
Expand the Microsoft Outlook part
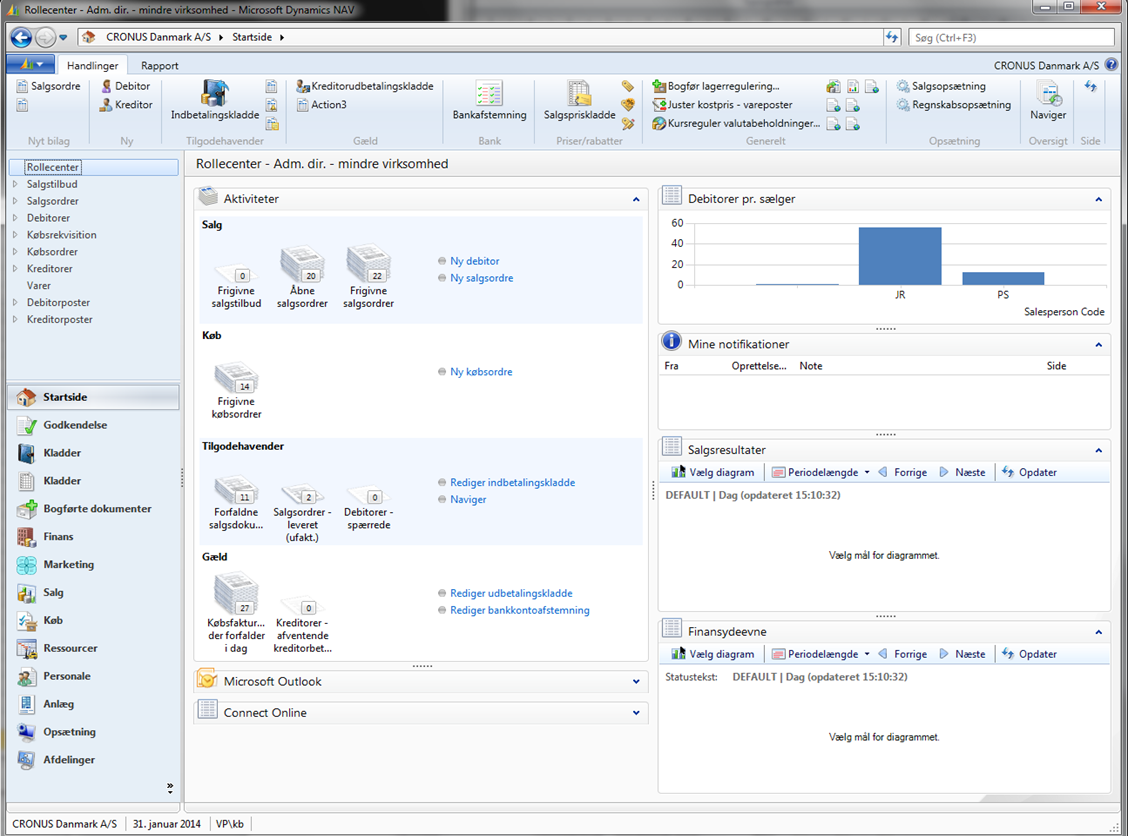point(636,681)
